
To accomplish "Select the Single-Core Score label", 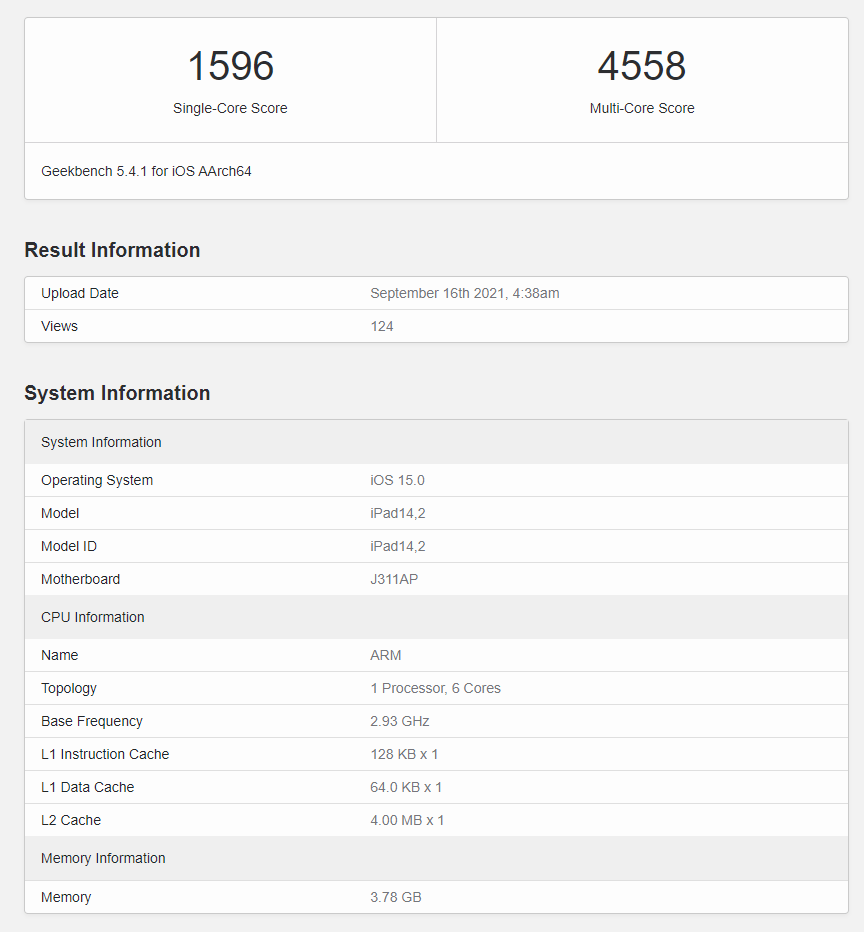I will click(230, 108).
